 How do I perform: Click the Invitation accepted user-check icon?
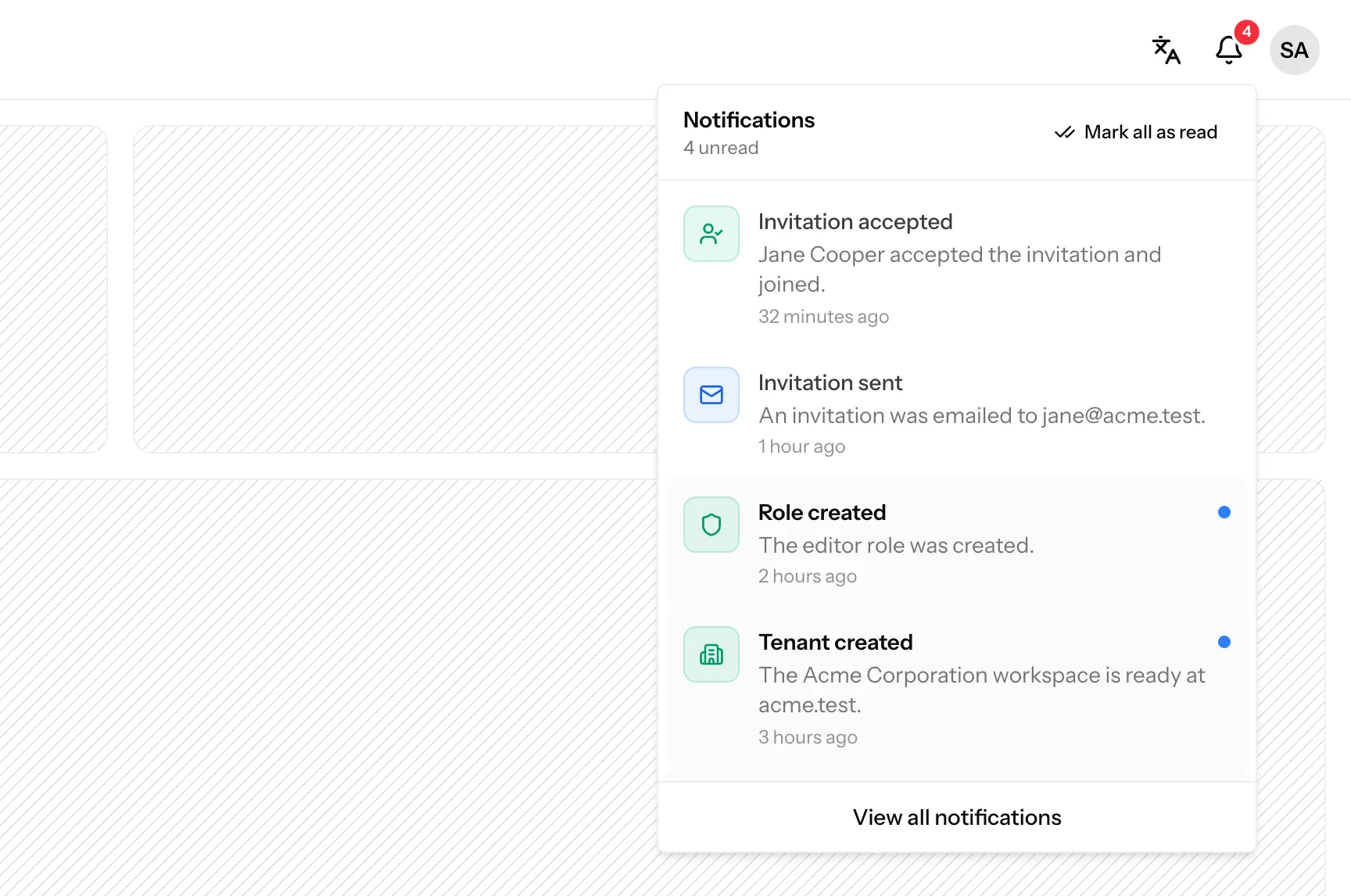pos(711,234)
